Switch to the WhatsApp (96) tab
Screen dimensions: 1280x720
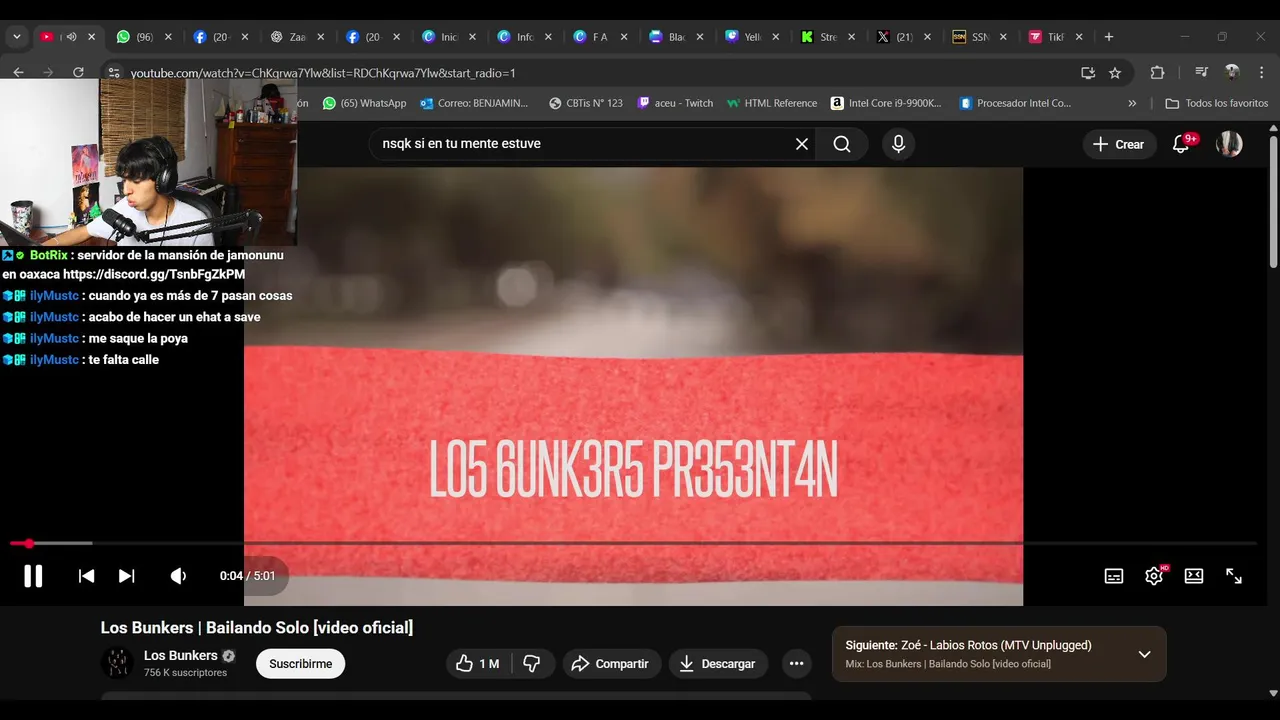(x=143, y=37)
